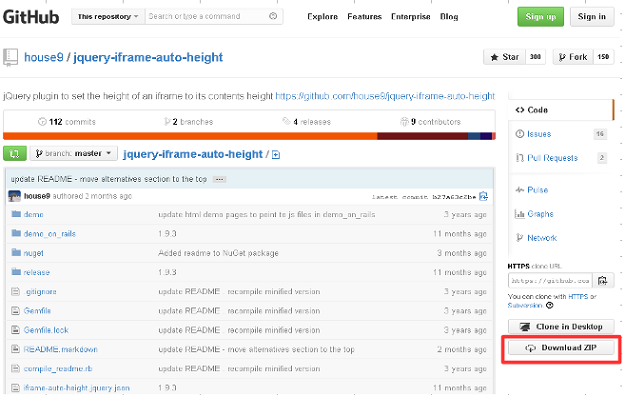This screenshot has width=625, height=397.
Task: Open the demo folder
Action: pyautogui.click(x=33, y=214)
